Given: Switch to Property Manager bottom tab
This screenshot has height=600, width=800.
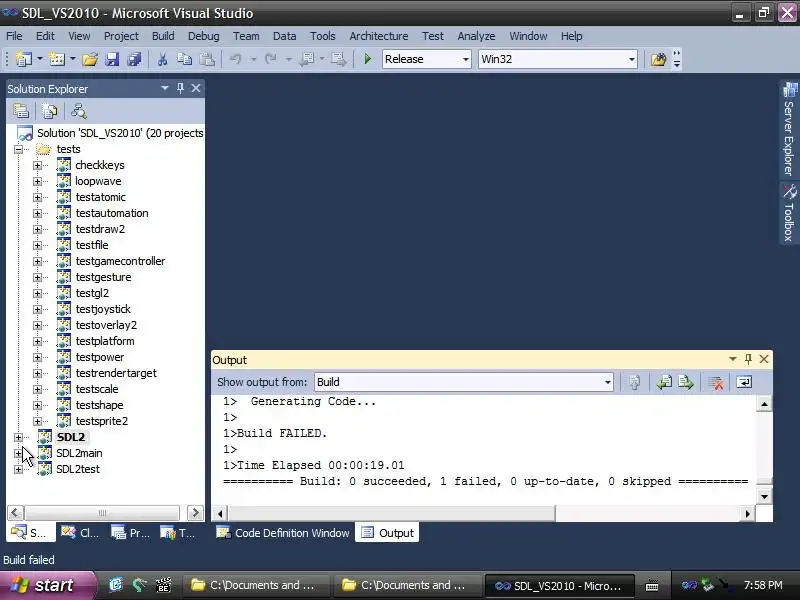Looking at the screenshot, I should (x=131, y=533).
